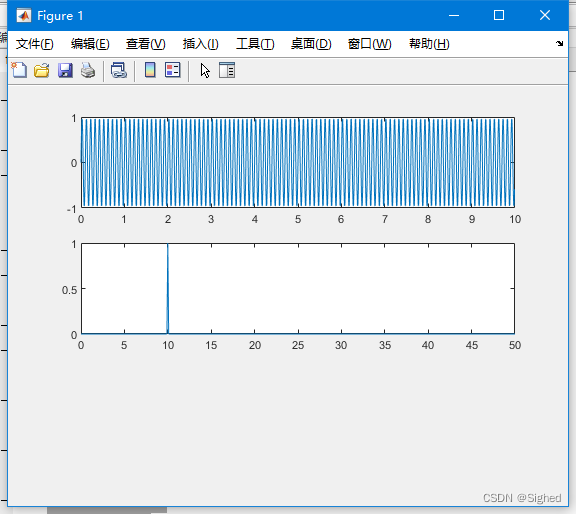Toggle the Edit Plot arrow tool
Image resolution: width=576 pixels, height=514 pixels.
click(205, 70)
